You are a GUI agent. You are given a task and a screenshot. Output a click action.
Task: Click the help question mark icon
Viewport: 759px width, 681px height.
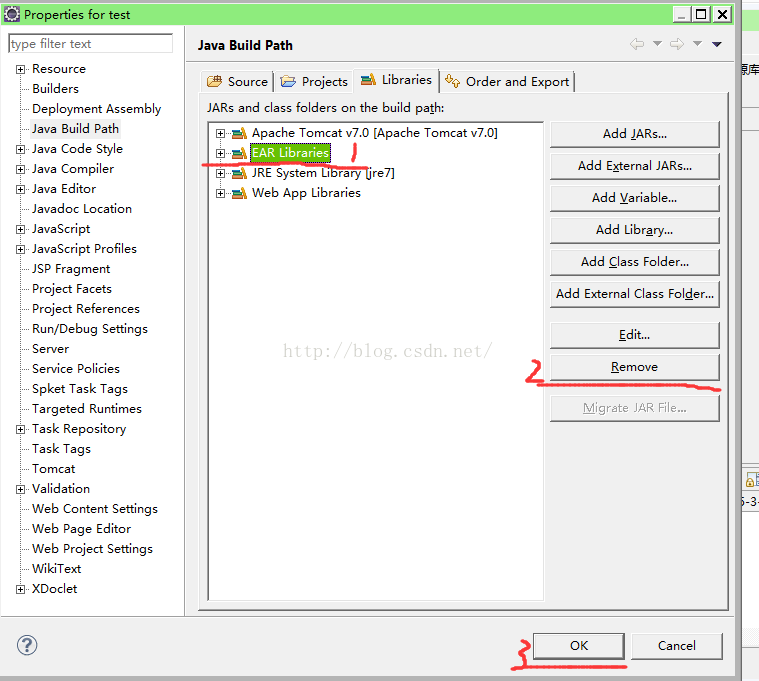tap(27, 645)
